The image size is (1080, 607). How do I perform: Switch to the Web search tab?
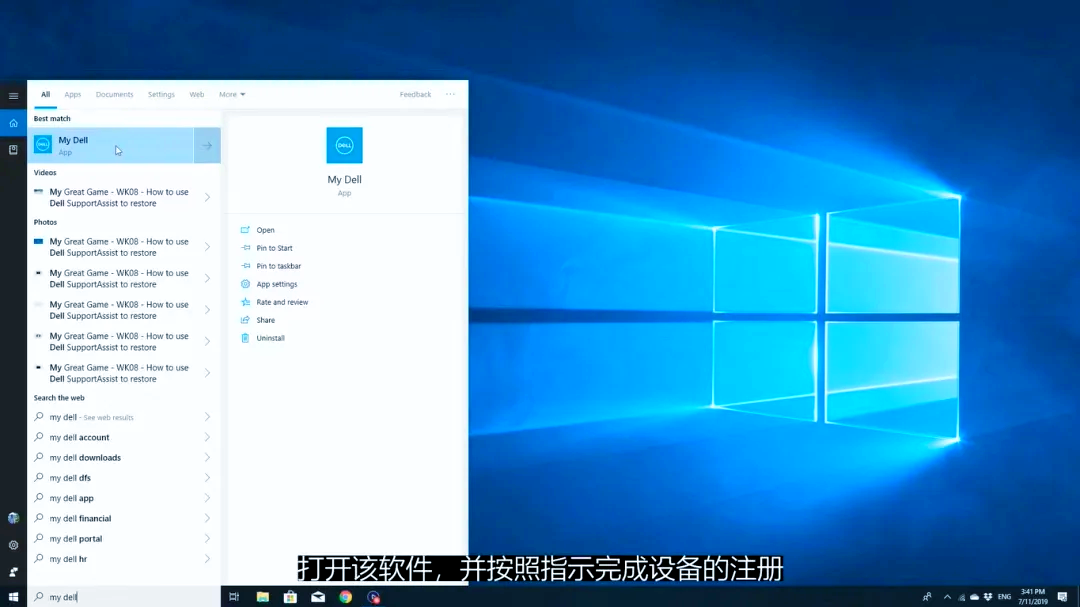point(197,94)
